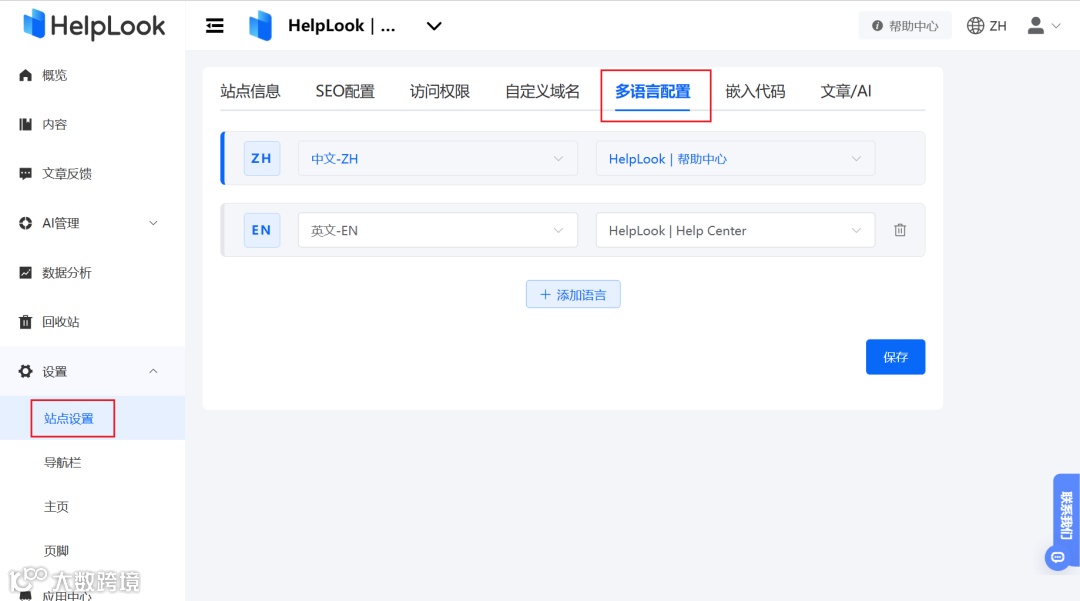This screenshot has height=601, width=1080.
Task: Open the HelpLook | Help Center name dropdown
Action: point(735,230)
